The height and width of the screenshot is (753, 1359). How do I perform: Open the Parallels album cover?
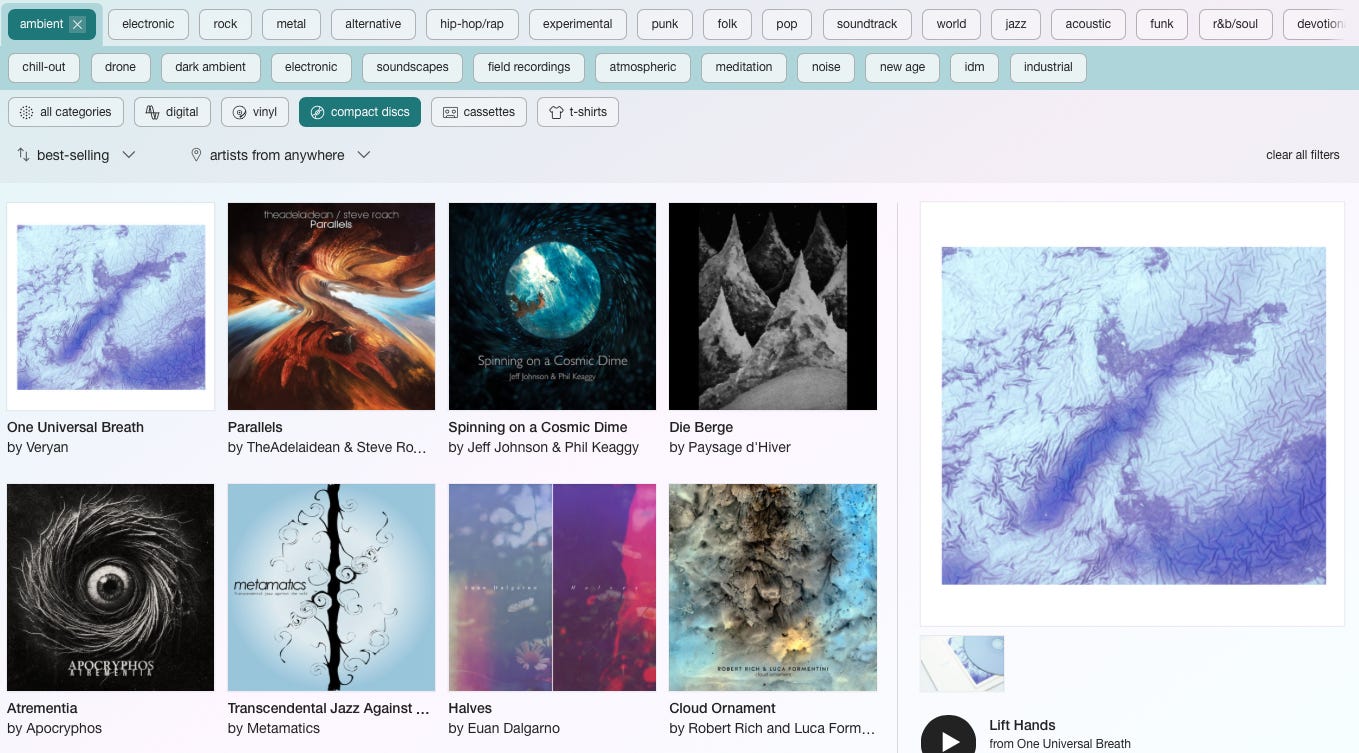(x=331, y=306)
